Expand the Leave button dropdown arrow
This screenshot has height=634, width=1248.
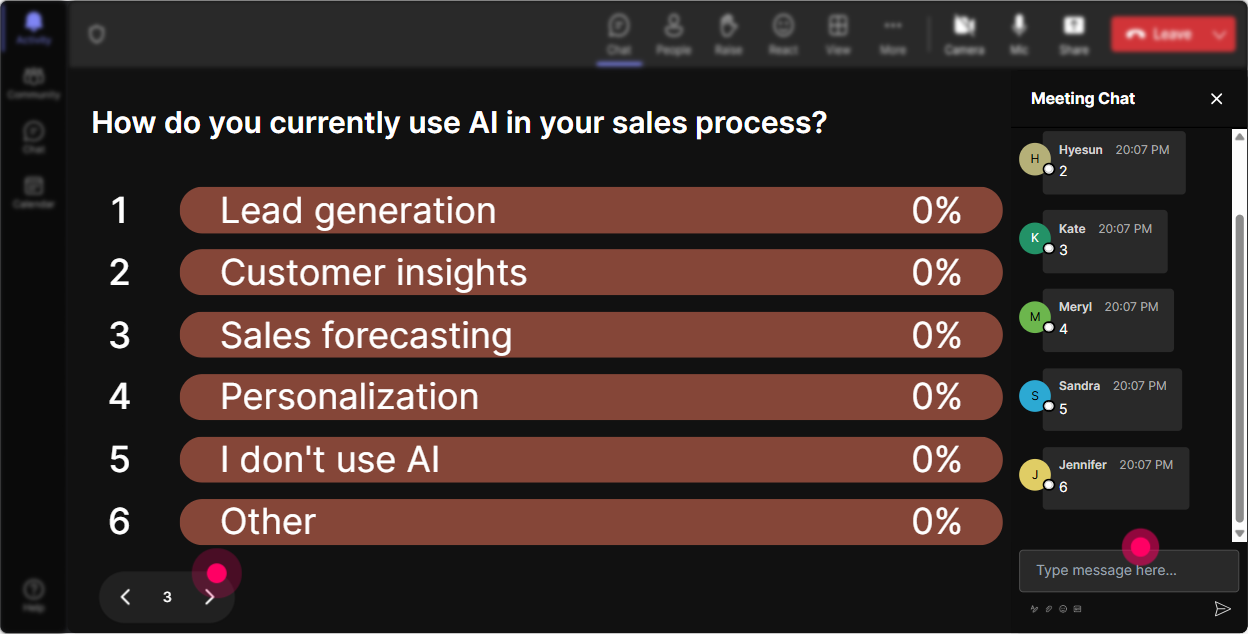point(1219,34)
